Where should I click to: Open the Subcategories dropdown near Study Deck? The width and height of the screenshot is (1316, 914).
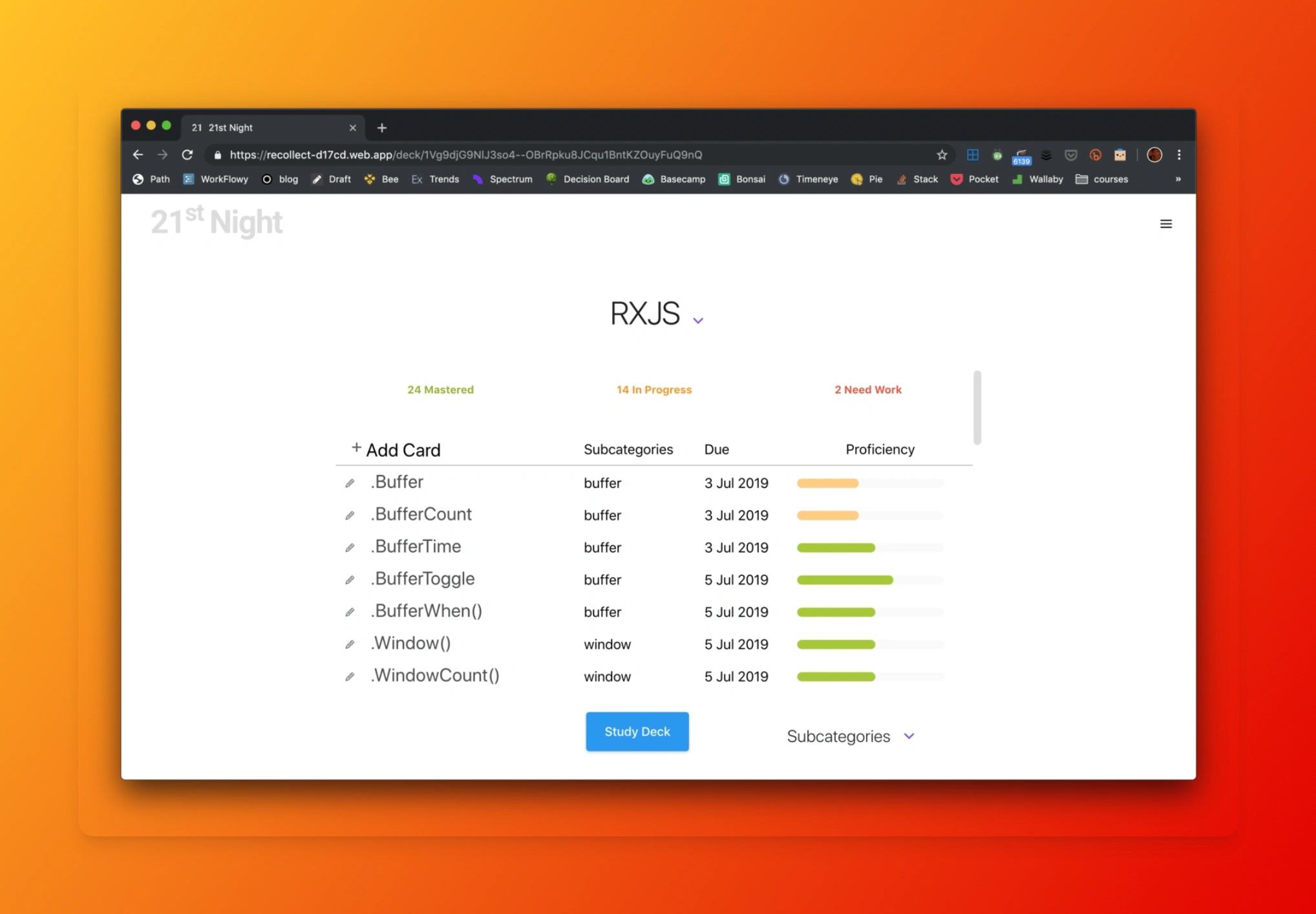(851, 736)
